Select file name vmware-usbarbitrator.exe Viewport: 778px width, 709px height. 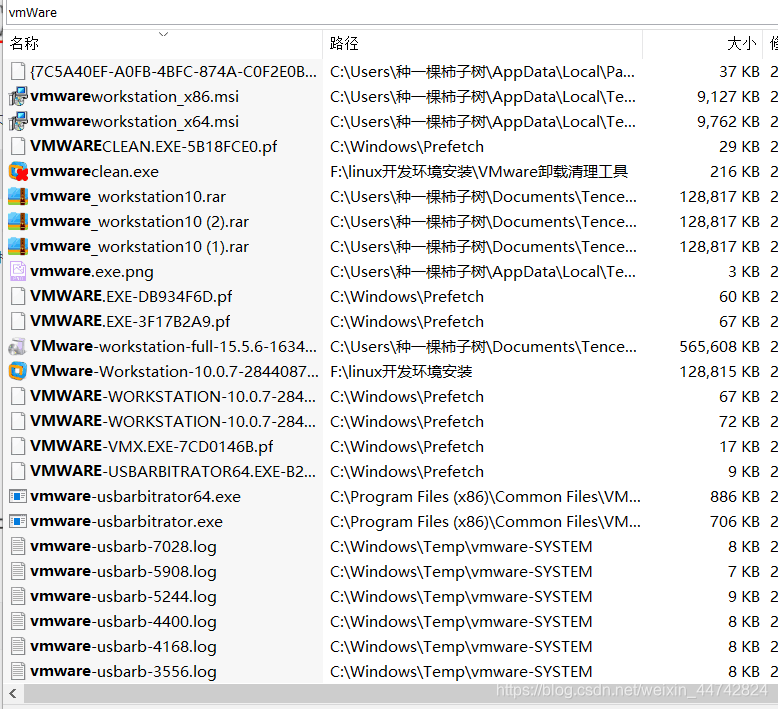pos(127,521)
